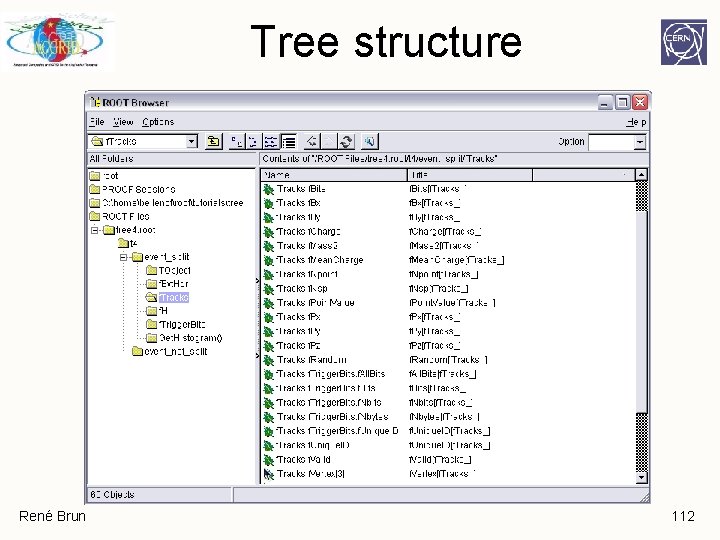Screen dimensions: 720x540
Task: Close the ROOT Browser window
Action: pos(640,102)
